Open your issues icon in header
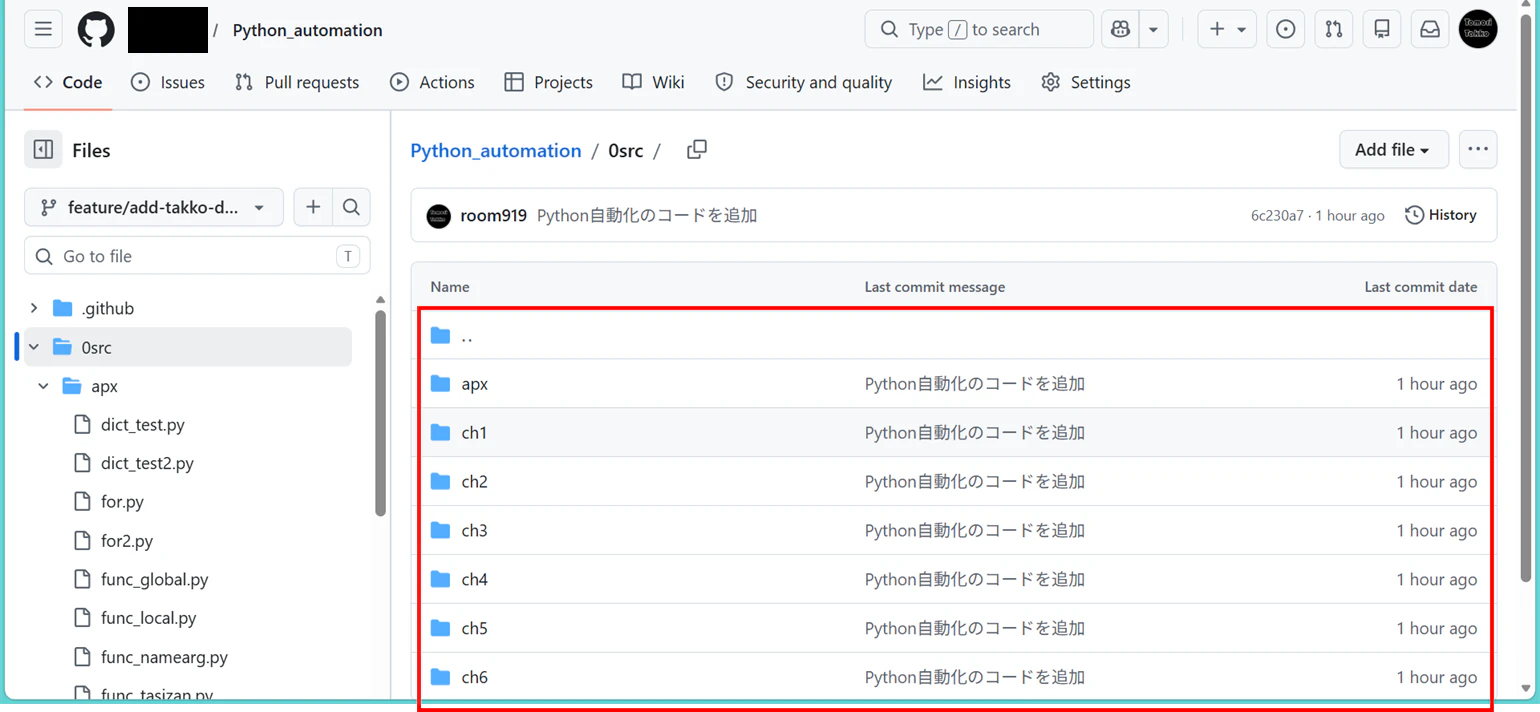This screenshot has height=712, width=1540. (x=1286, y=30)
